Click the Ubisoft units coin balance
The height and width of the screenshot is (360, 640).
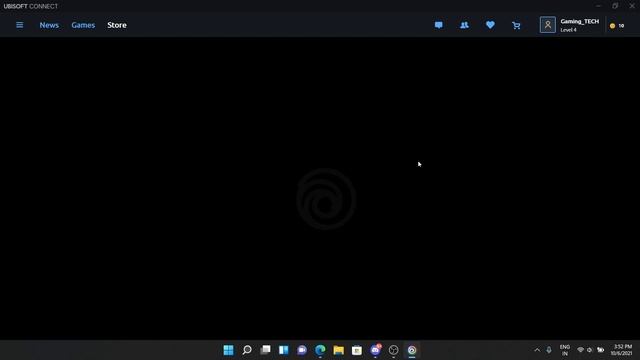[x=617, y=25]
